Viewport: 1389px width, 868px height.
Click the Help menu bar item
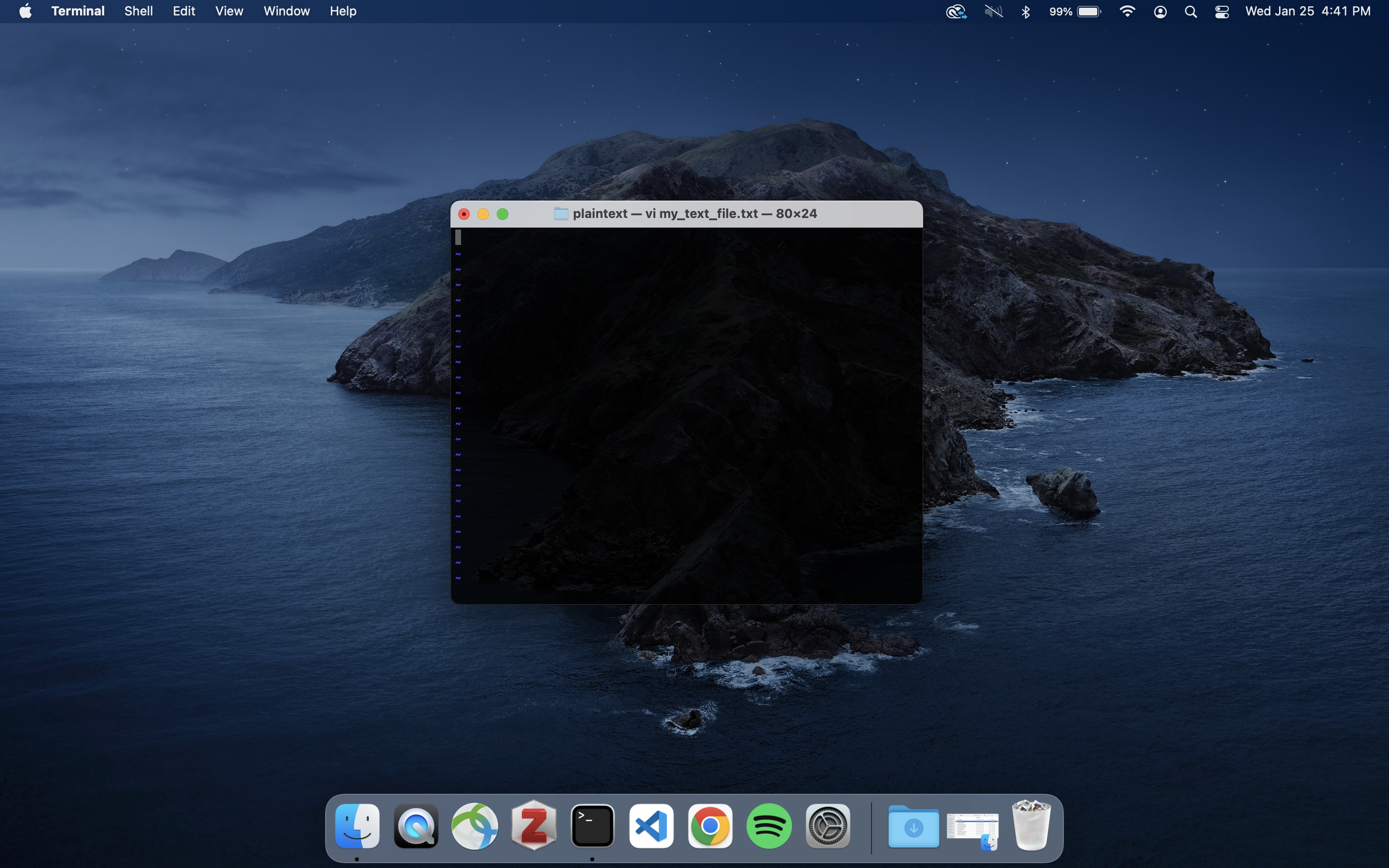343,12
